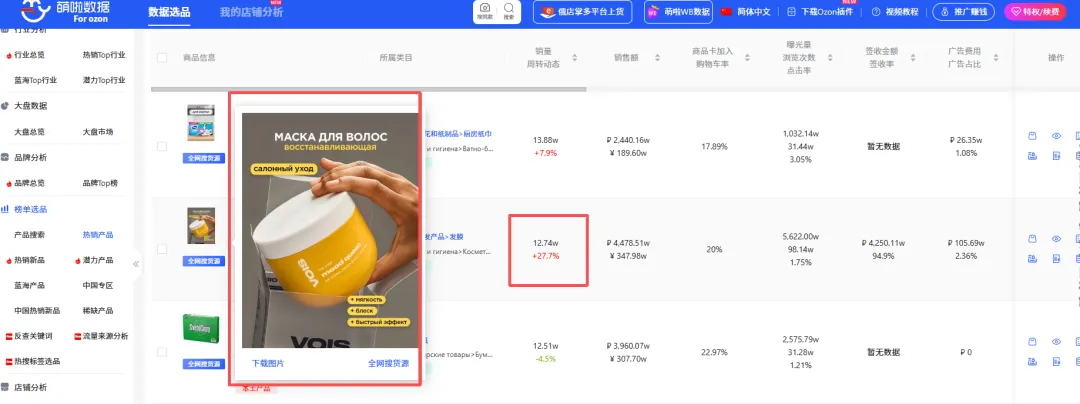Open 大盘市场 sidebar item

coord(97,131)
